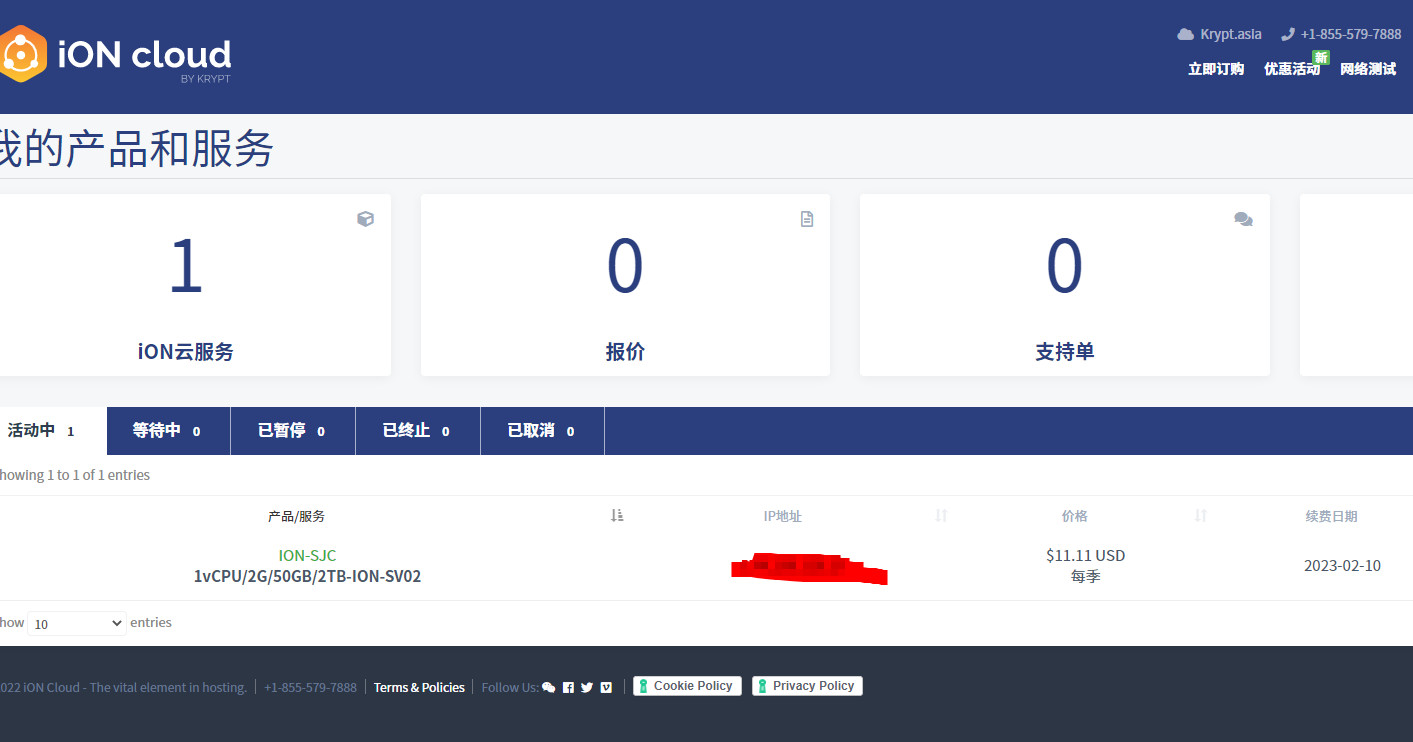Screen dimensions: 1413x742
Task: Click the $11.11 USD price
Action: point(1085,555)
